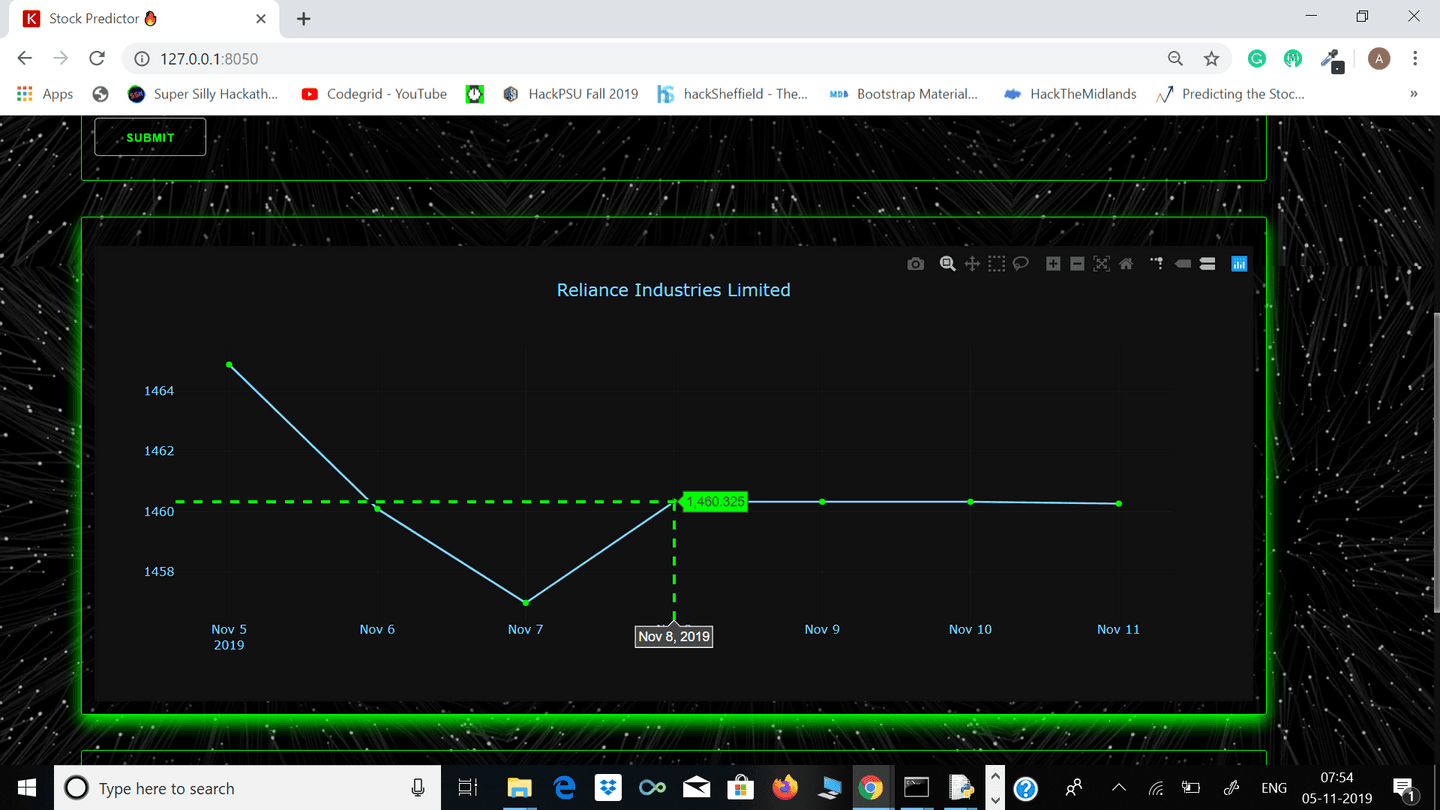Choose Box Select tool in chart modebar
Viewport: 1440px width, 810px height.
tap(996, 264)
